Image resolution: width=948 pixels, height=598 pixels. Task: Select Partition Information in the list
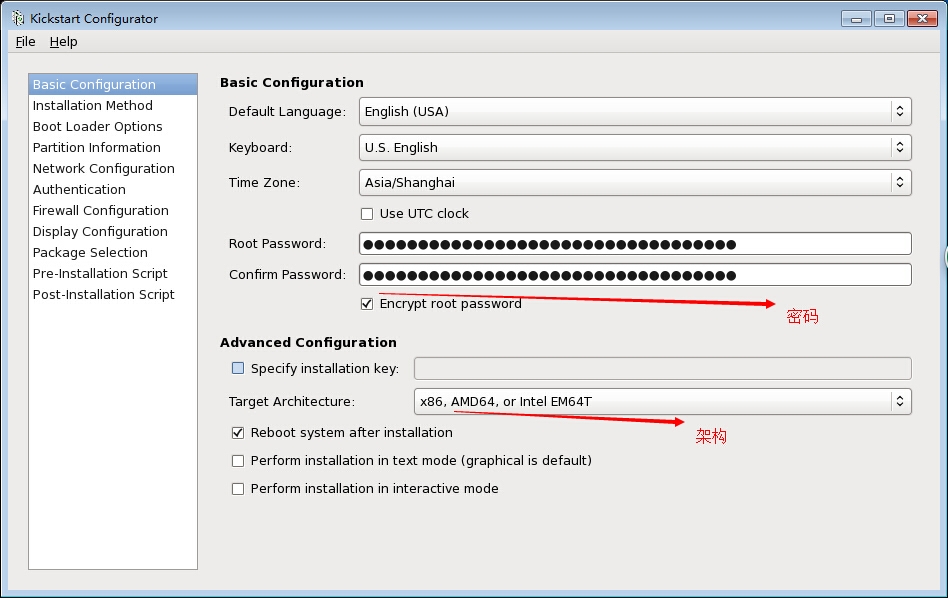[113, 148]
